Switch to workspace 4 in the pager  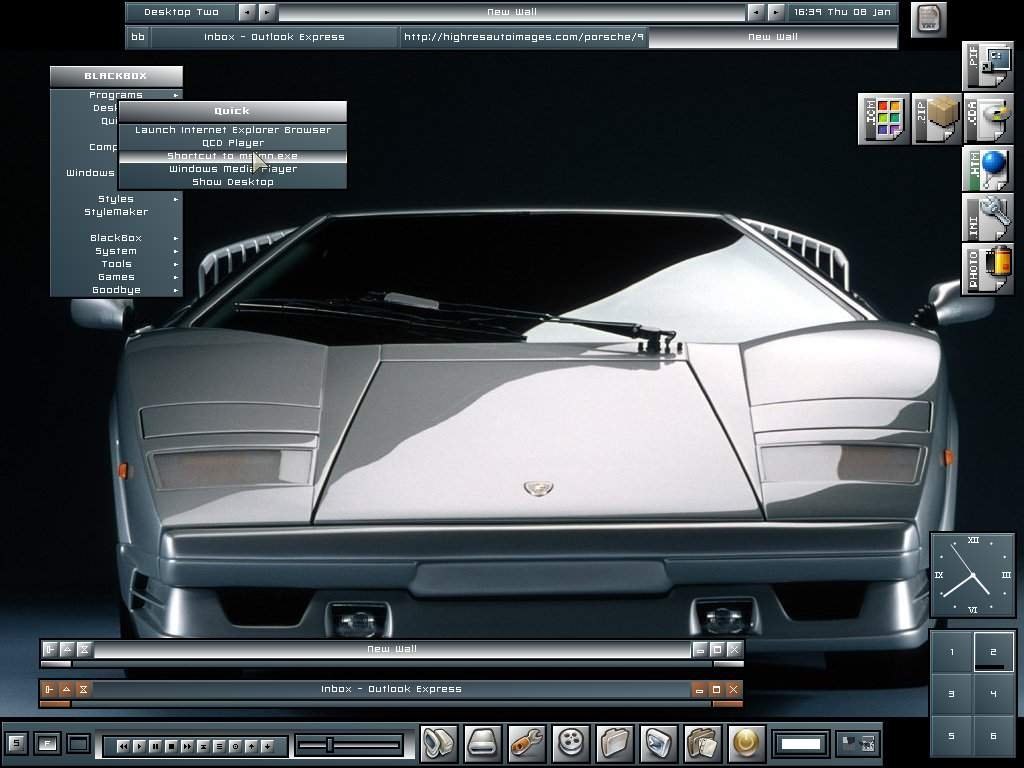pyautogui.click(x=993, y=693)
